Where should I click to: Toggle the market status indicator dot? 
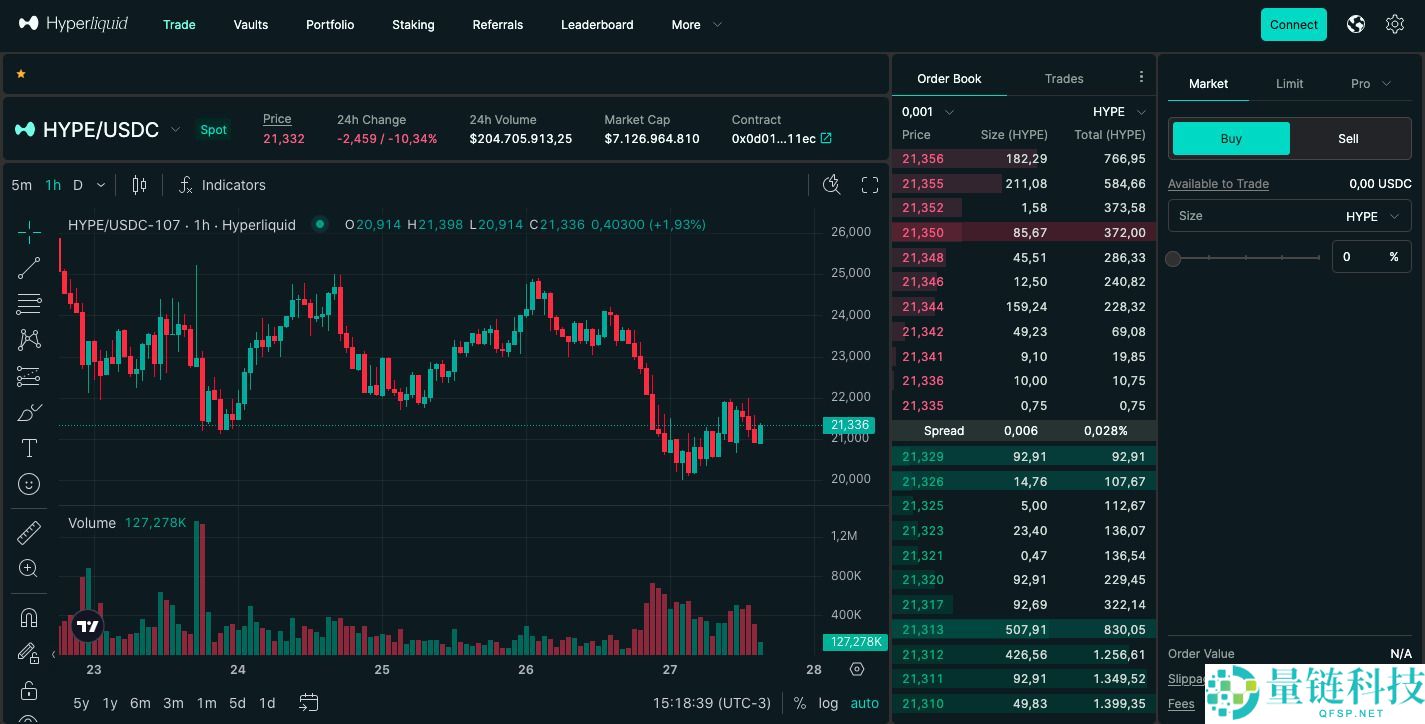coord(320,224)
